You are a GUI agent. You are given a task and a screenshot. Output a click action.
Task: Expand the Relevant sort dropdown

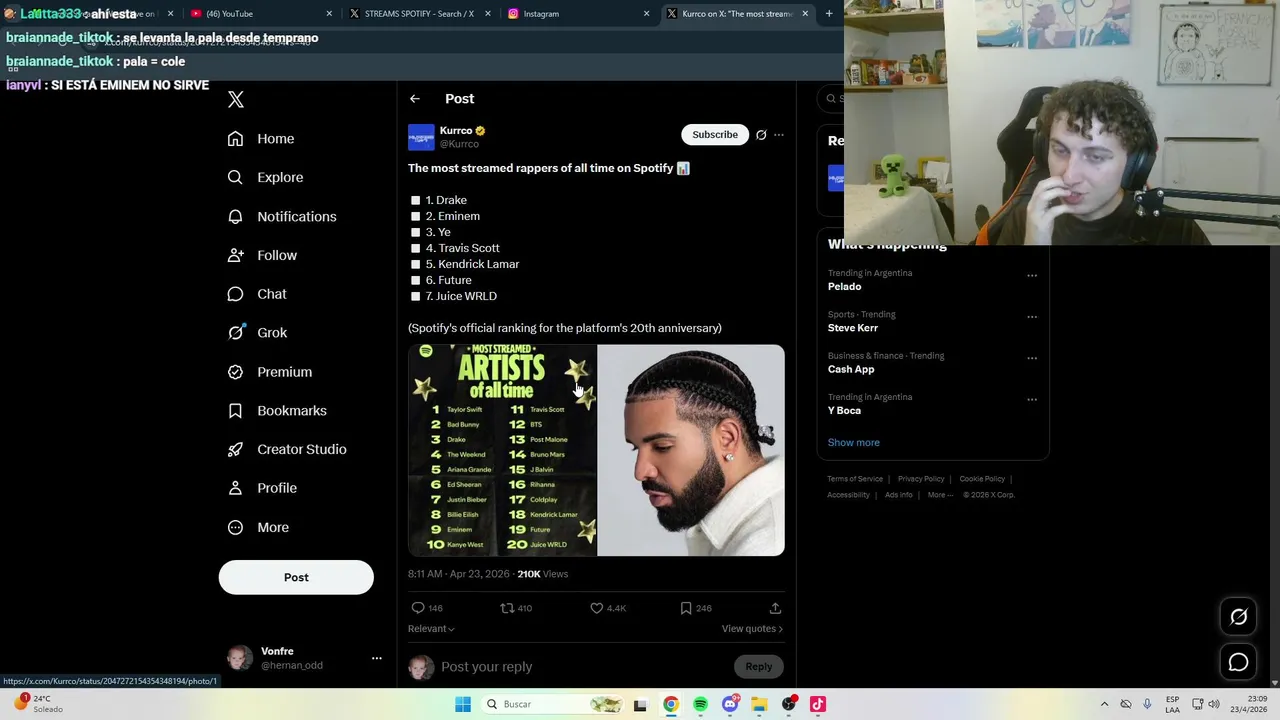pos(431,629)
